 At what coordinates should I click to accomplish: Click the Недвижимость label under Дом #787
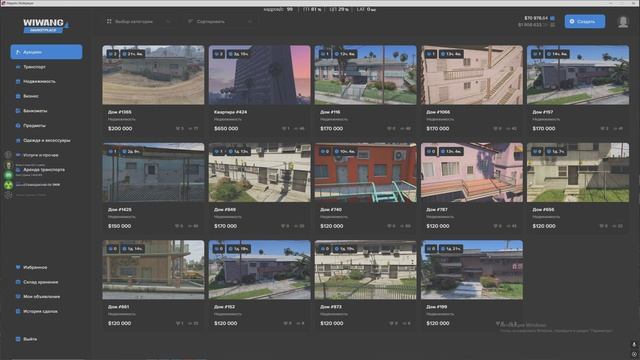(440, 217)
